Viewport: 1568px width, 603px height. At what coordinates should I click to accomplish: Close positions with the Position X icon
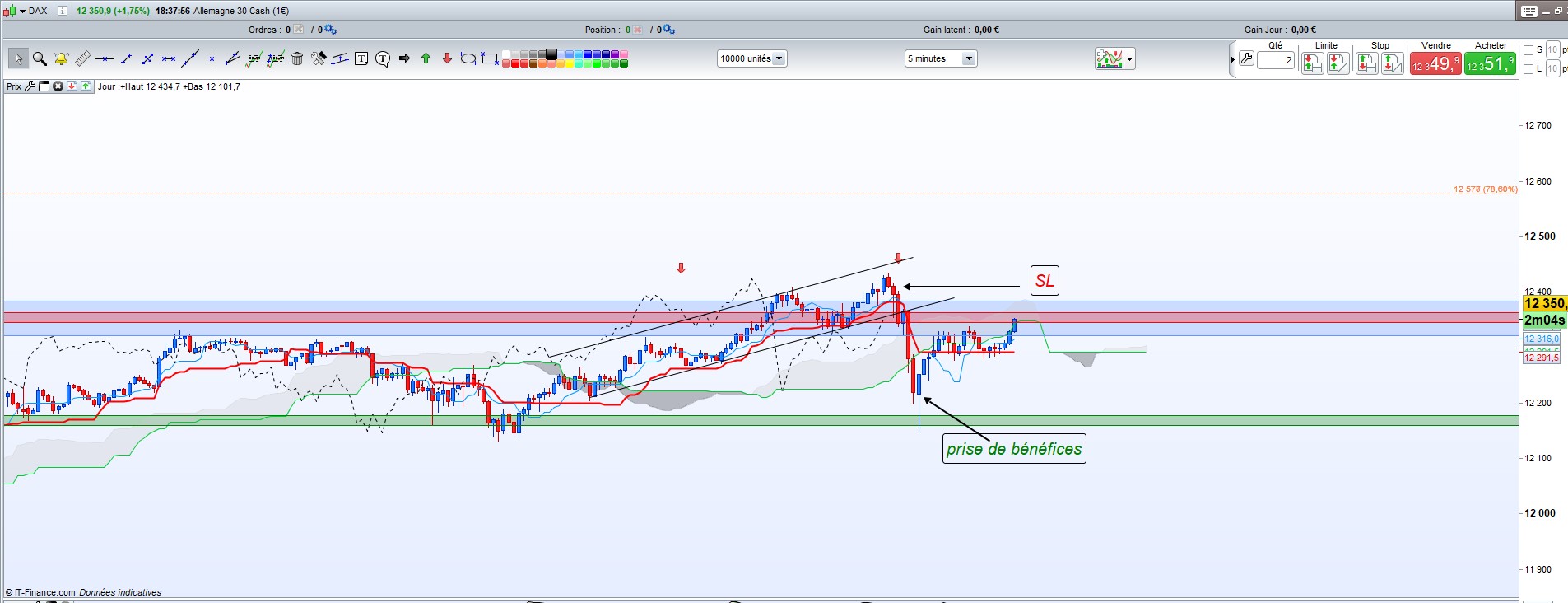[x=638, y=30]
